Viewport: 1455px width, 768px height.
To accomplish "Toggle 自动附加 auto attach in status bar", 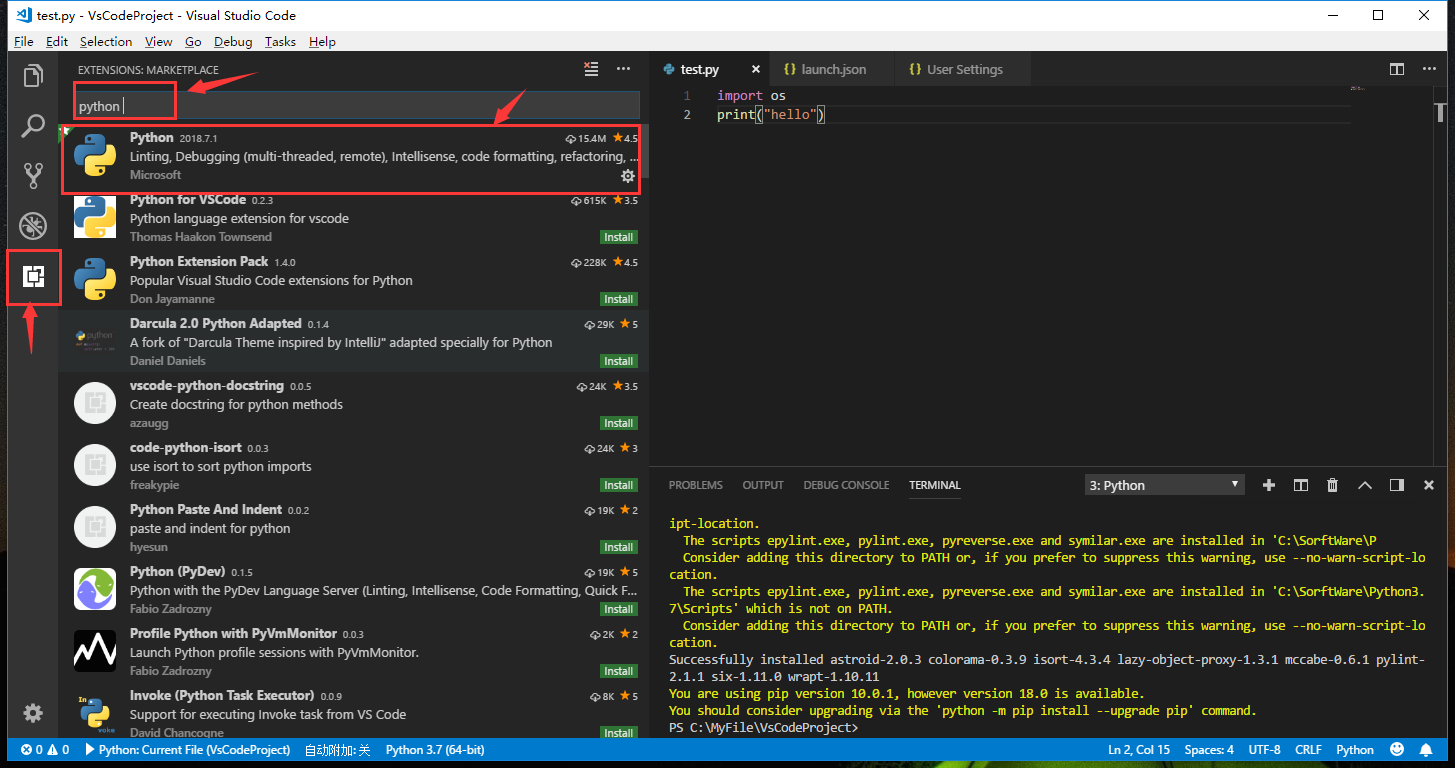I will tap(337, 749).
